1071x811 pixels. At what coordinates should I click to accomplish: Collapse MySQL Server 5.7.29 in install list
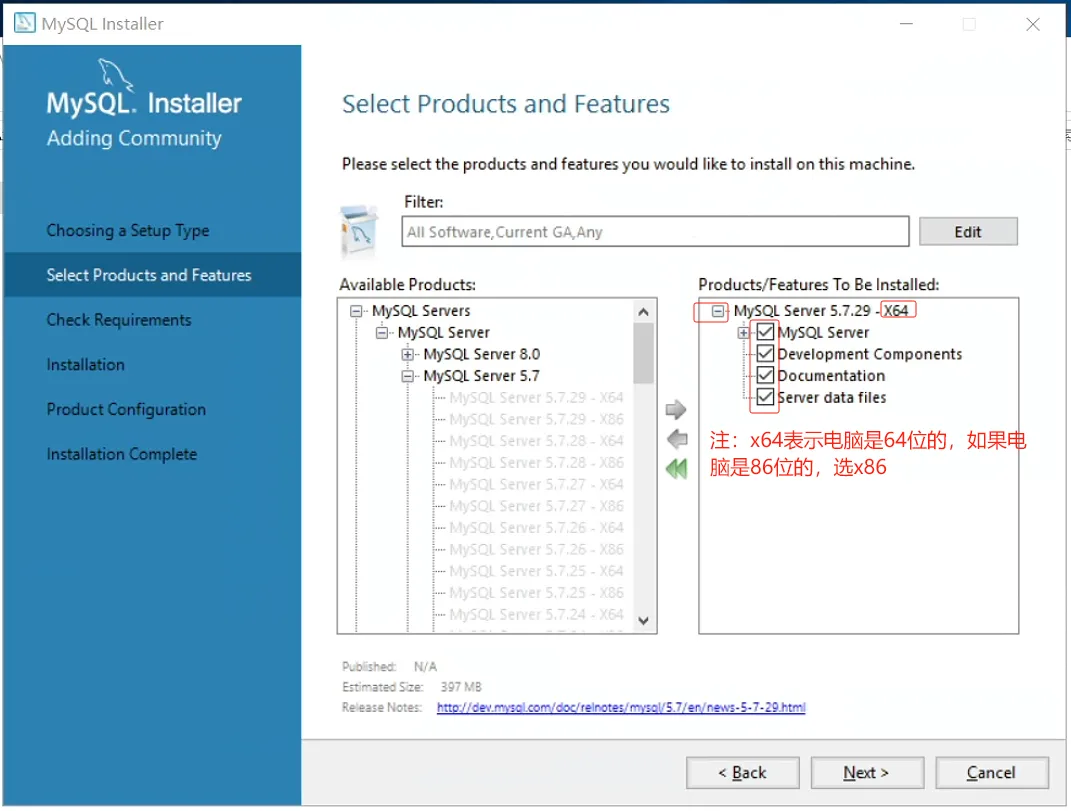tap(717, 311)
